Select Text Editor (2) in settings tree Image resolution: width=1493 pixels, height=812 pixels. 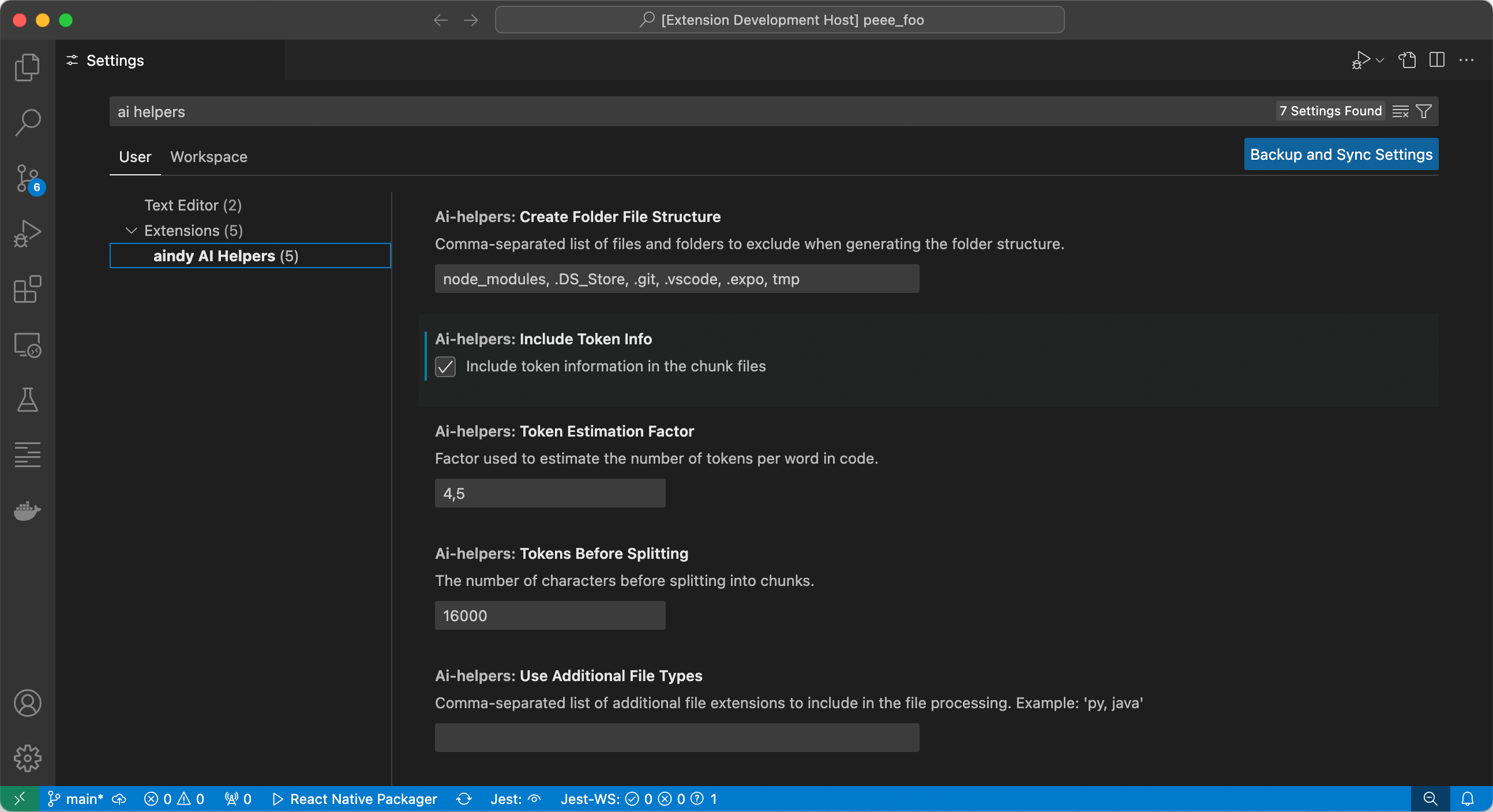tap(193, 205)
